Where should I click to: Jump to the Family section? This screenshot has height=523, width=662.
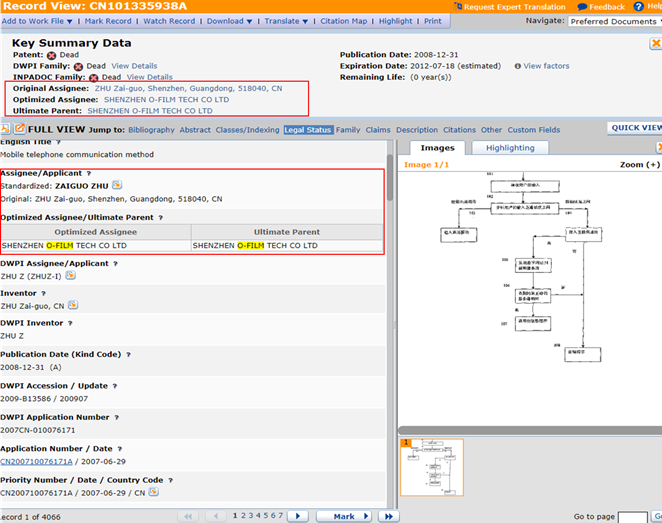[x=348, y=130]
